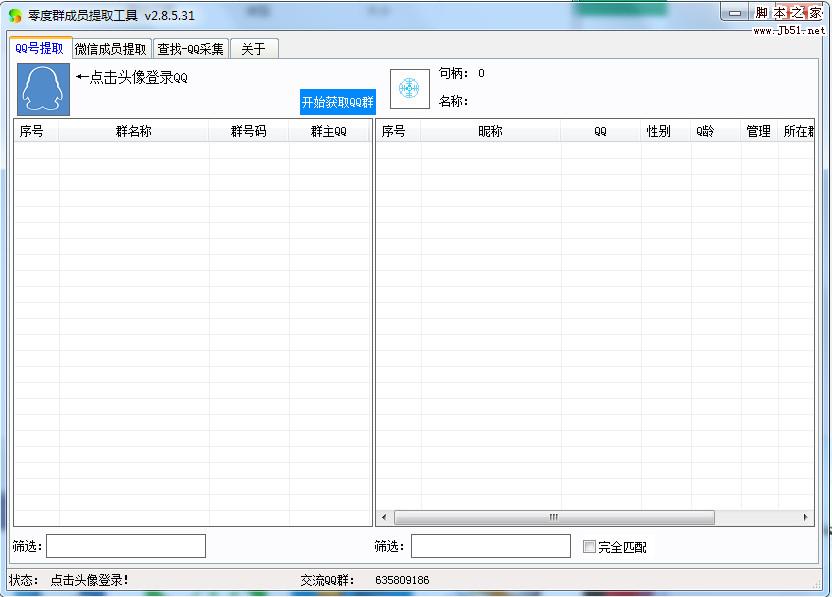Click the left arrow of horizontal scrollbar

(385, 518)
